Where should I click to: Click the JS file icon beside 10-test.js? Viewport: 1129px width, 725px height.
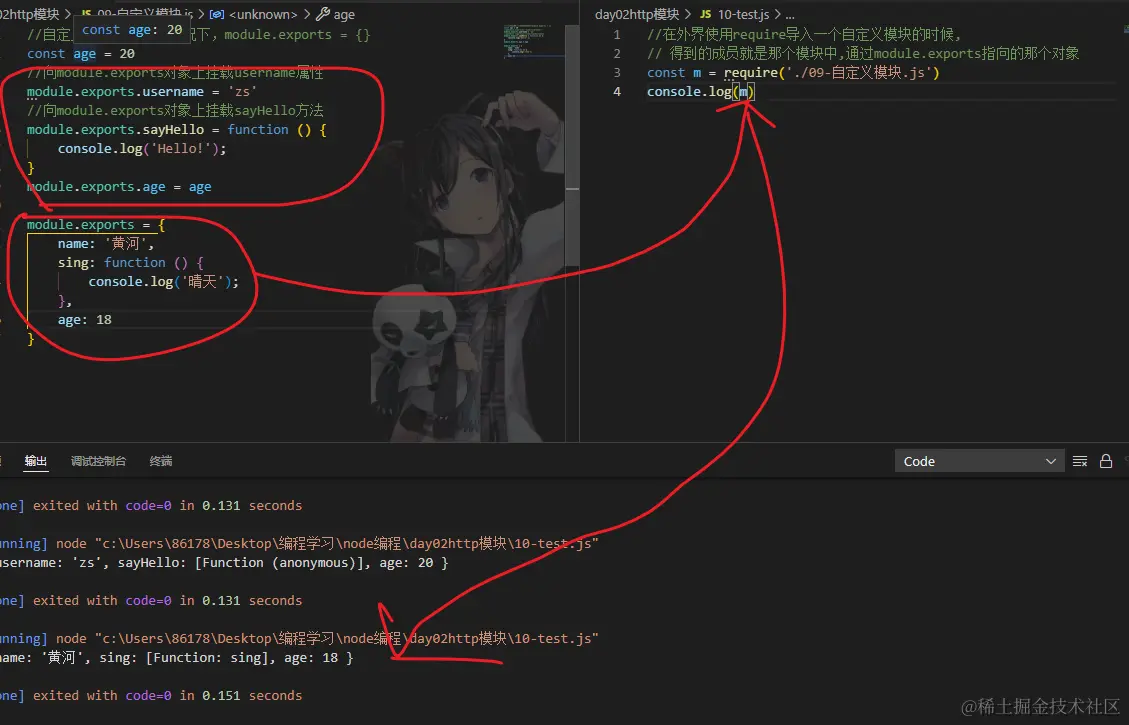click(706, 14)
